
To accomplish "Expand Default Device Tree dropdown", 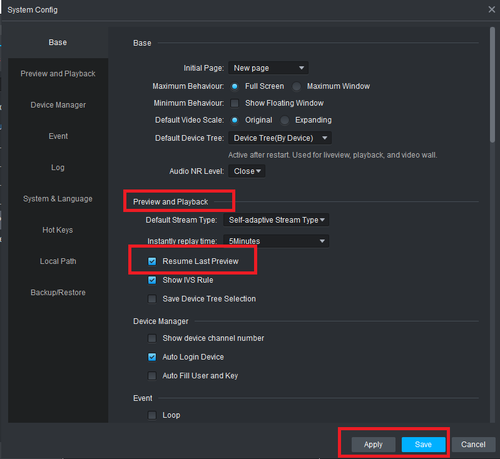I will pos(280,138).
